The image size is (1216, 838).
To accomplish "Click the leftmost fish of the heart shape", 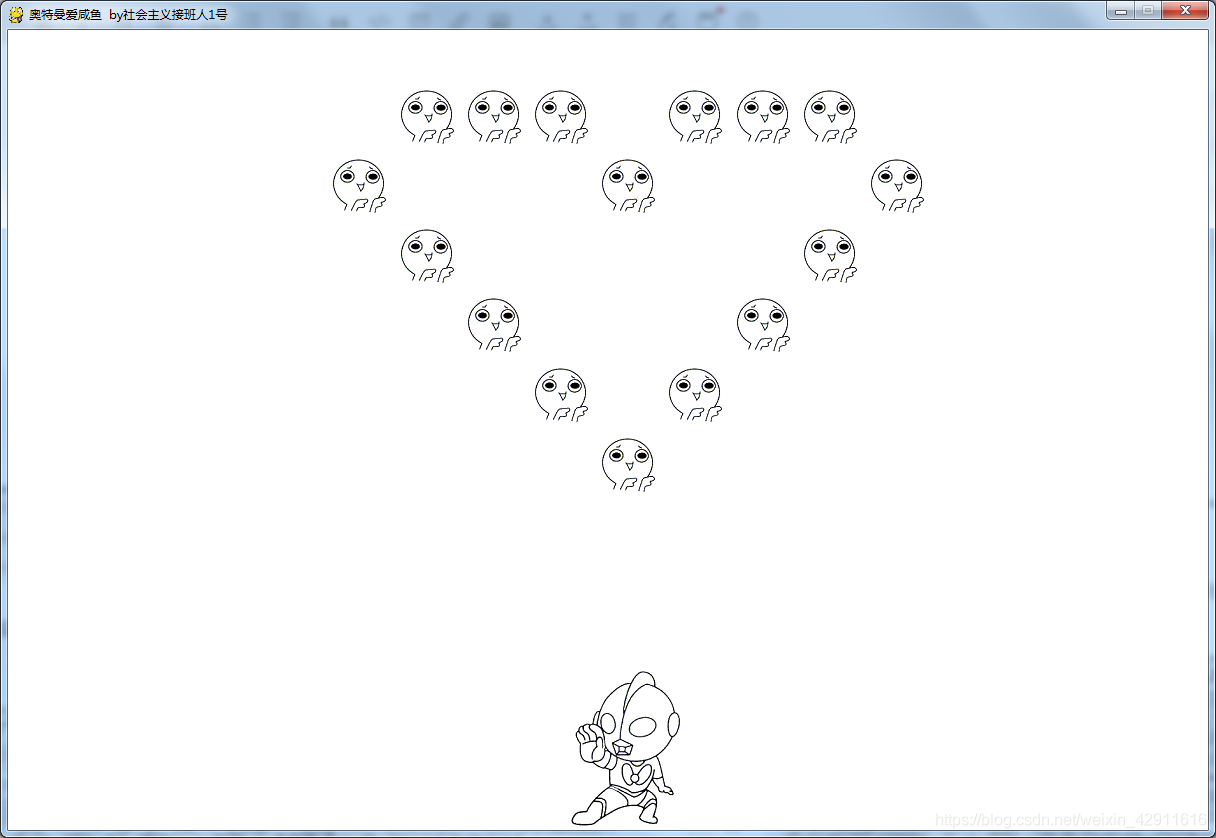I will [359, 186].
